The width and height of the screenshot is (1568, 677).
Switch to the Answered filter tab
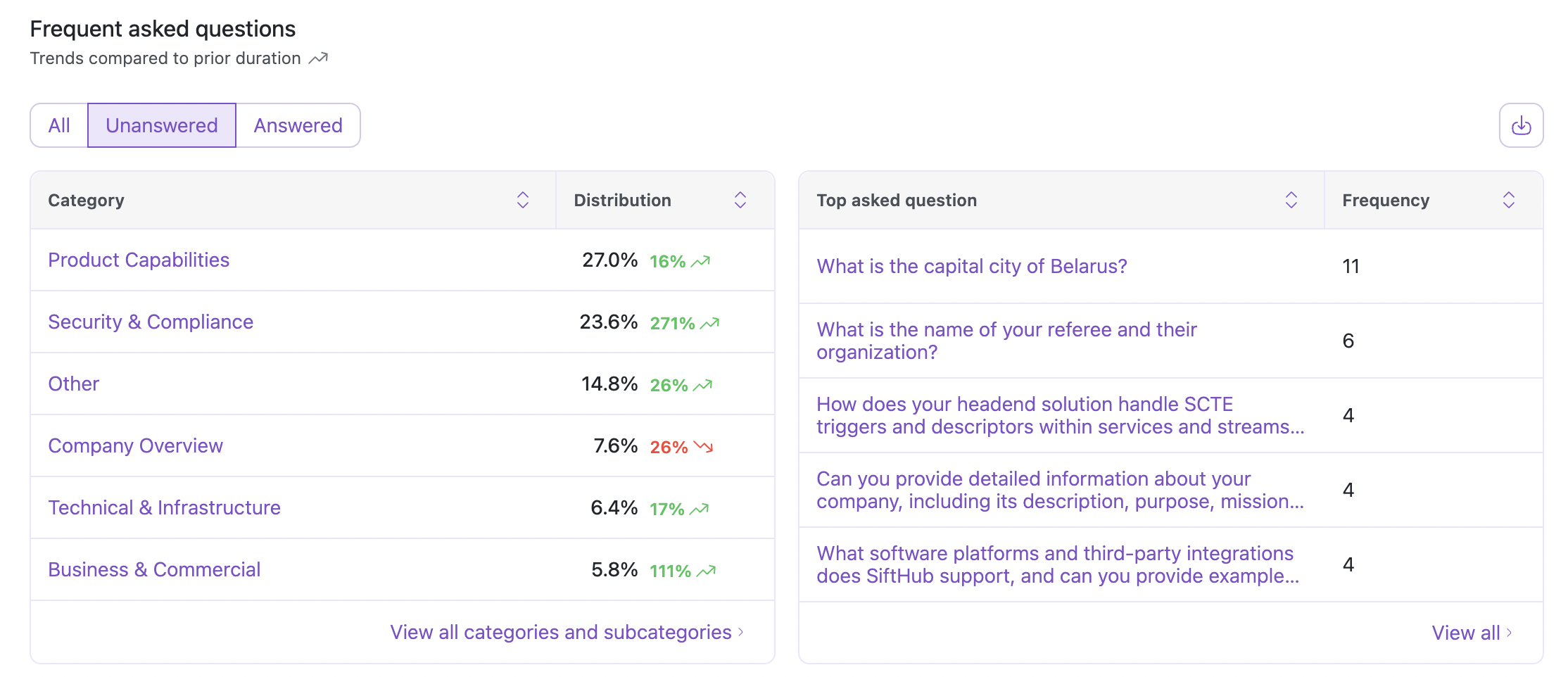(298, 125)
